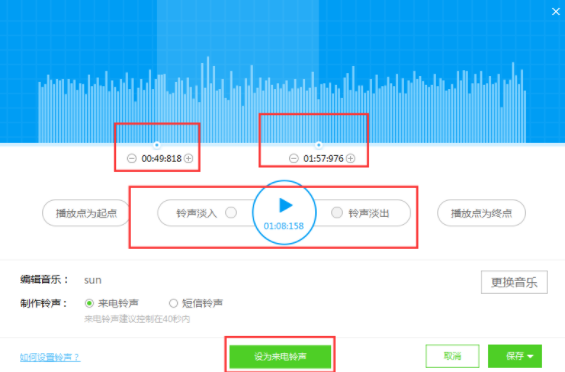Click the minus icon beside end time 01:57:976
Image resolution: width=565 pixels, height=372 pixels.
tap(294, 158)
